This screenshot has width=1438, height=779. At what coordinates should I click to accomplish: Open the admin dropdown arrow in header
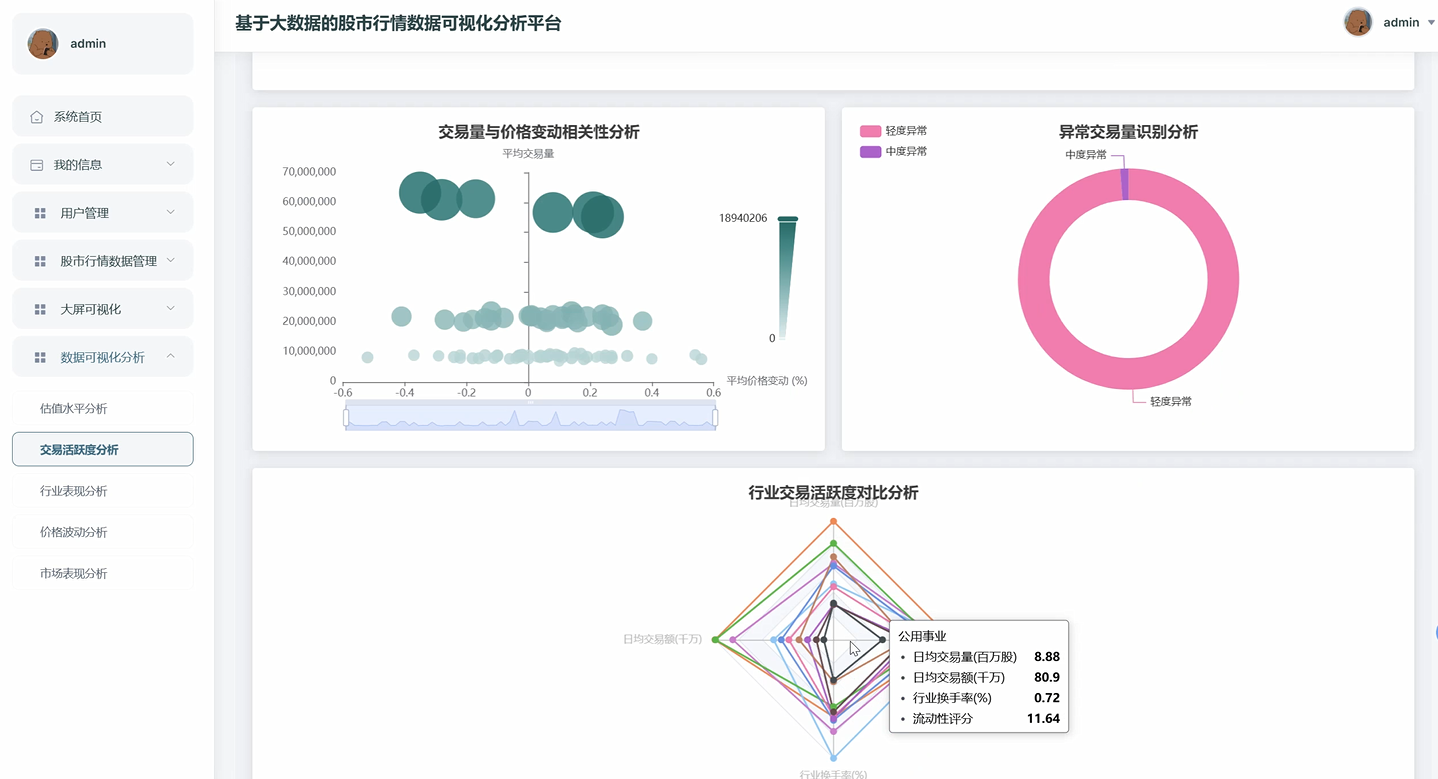[x=1431, y=23]
